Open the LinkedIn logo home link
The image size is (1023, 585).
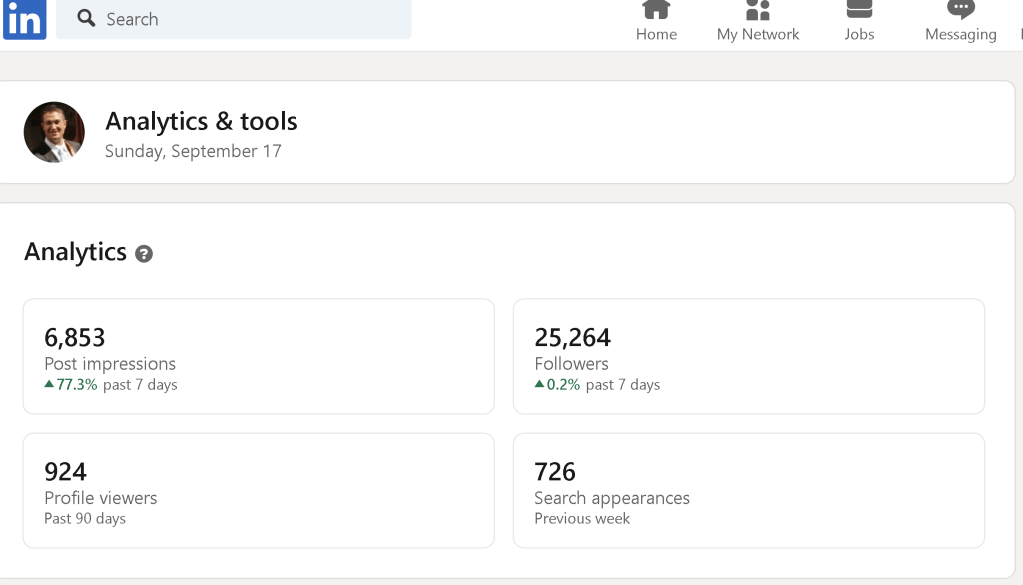(25, 20)
